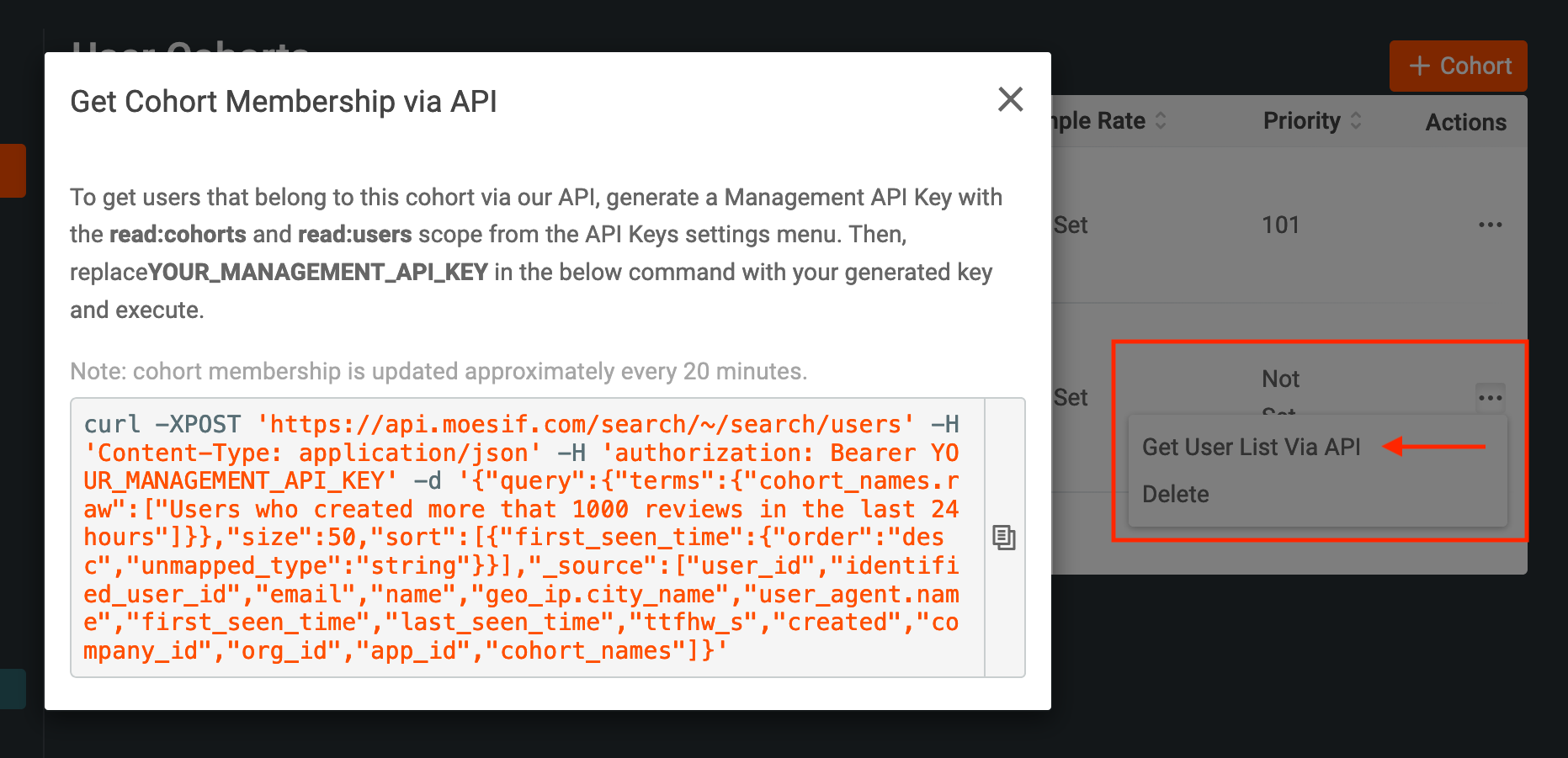Close the Get Cohort Membership via API dialog
The height and width of the screenshot is (758, 1568).
point(1010,99)
